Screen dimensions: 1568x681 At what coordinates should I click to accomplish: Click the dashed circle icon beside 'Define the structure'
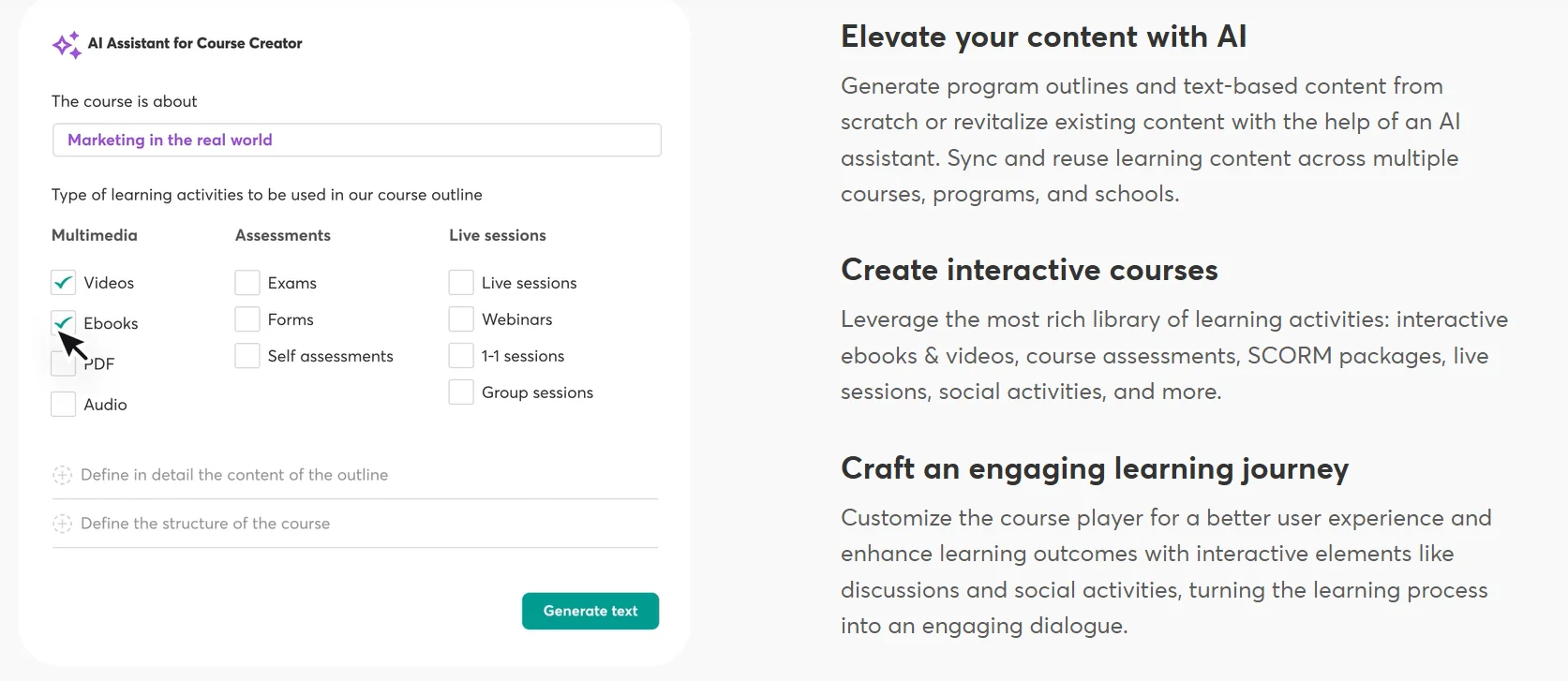(62, 524)
